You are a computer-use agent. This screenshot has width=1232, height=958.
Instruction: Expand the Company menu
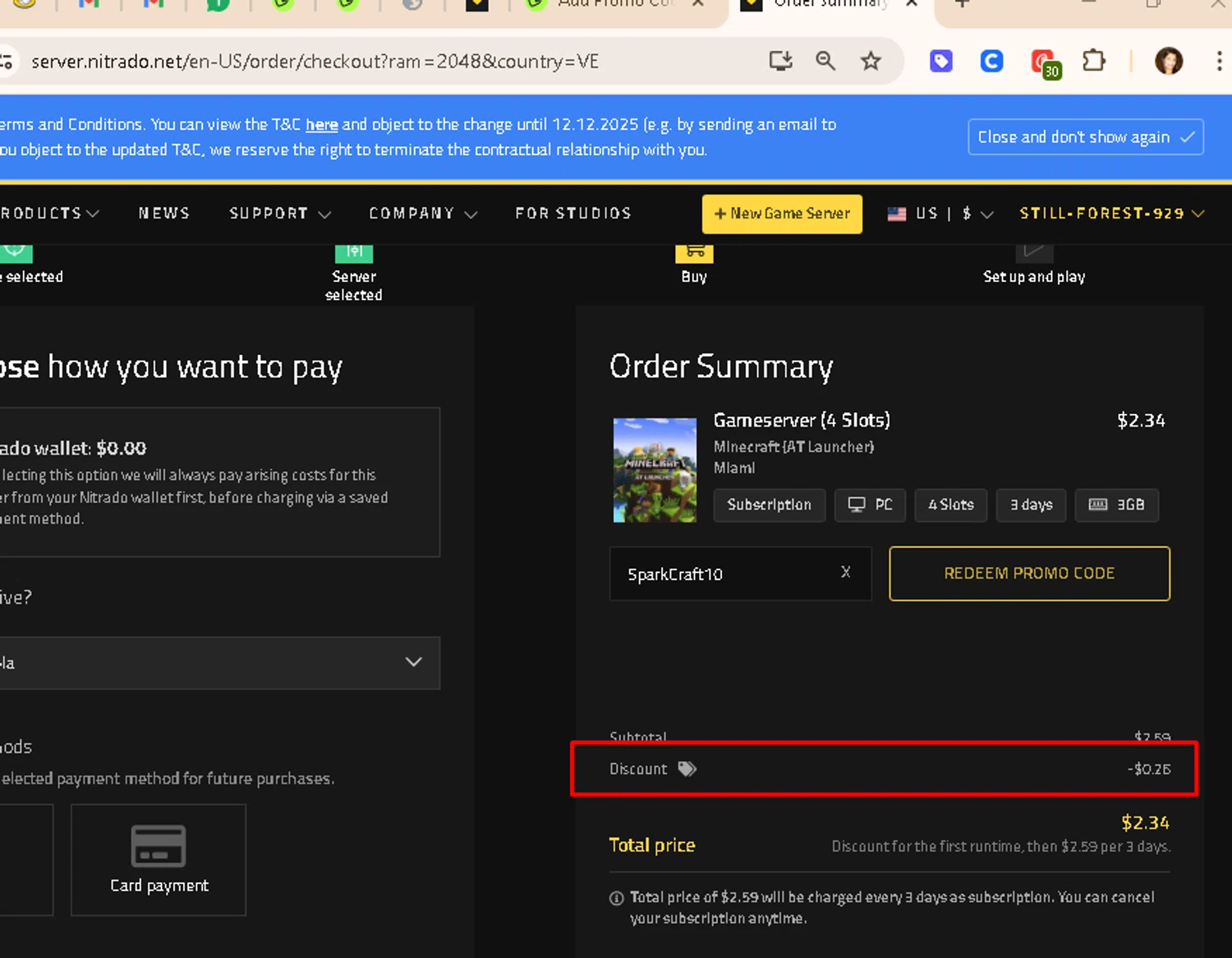pyautogui.click(x=423, y=214)
